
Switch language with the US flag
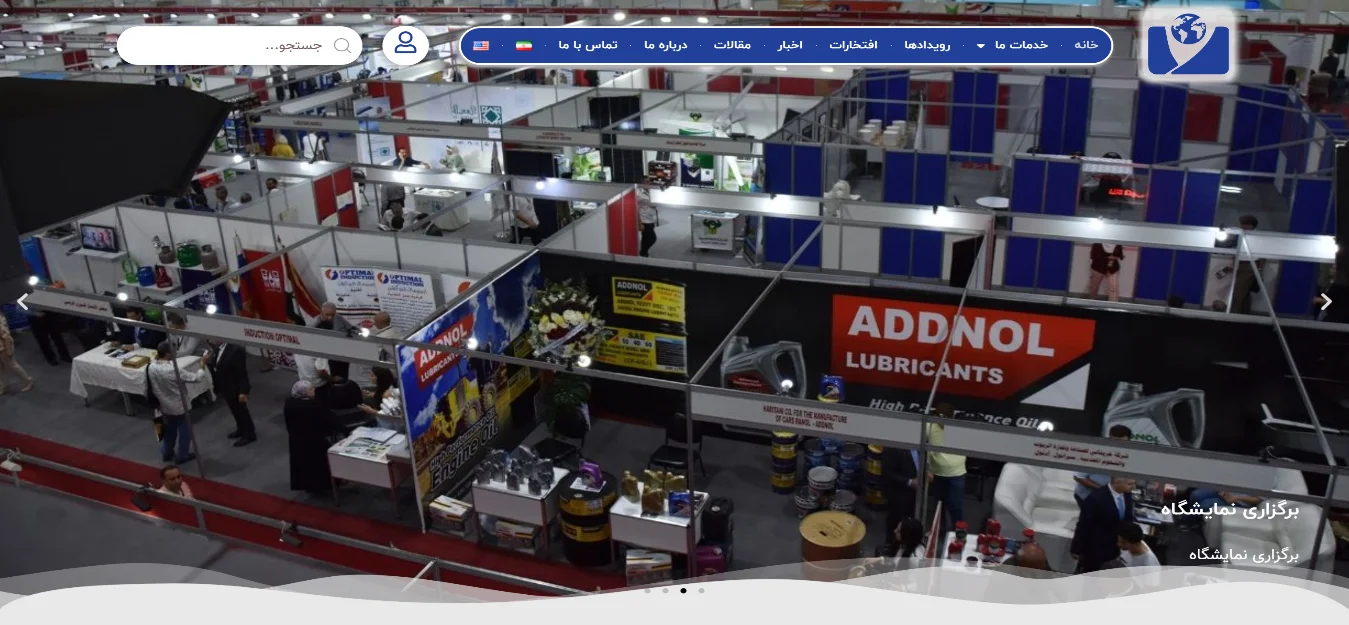(x=481, y=46)
